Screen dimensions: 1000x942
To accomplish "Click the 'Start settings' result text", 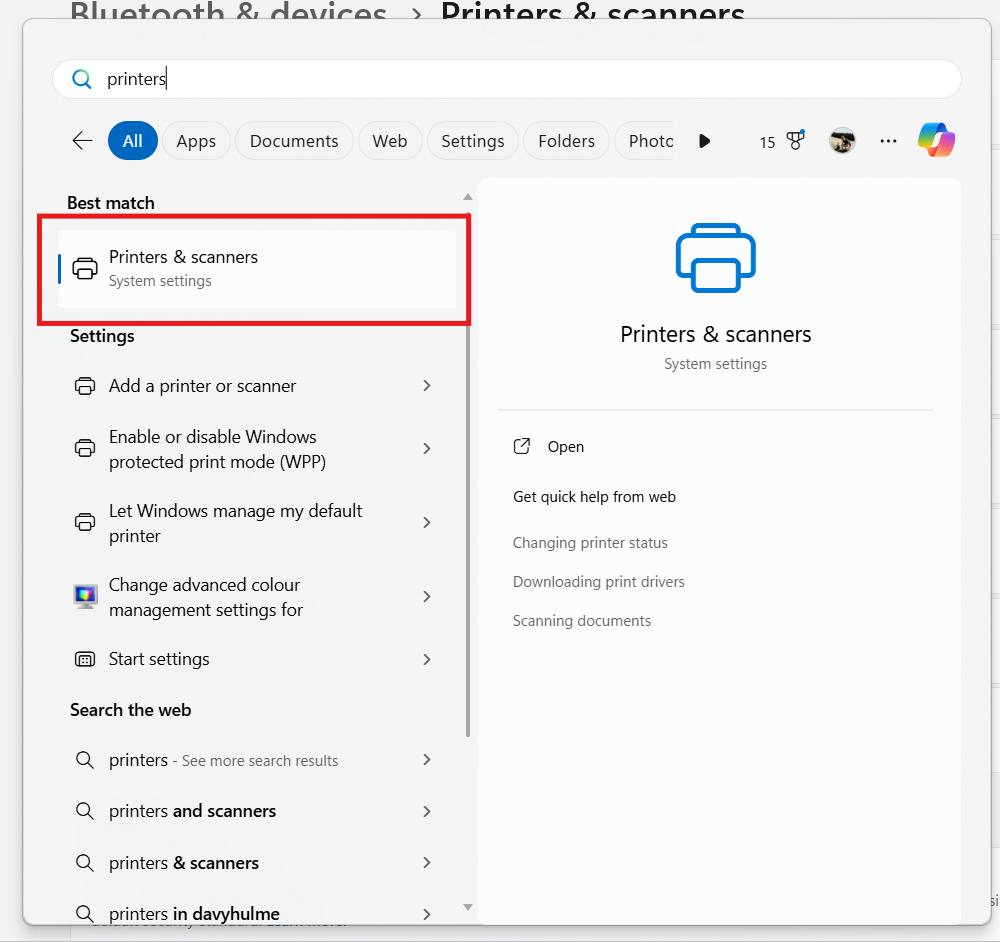I will pos(159,659).
